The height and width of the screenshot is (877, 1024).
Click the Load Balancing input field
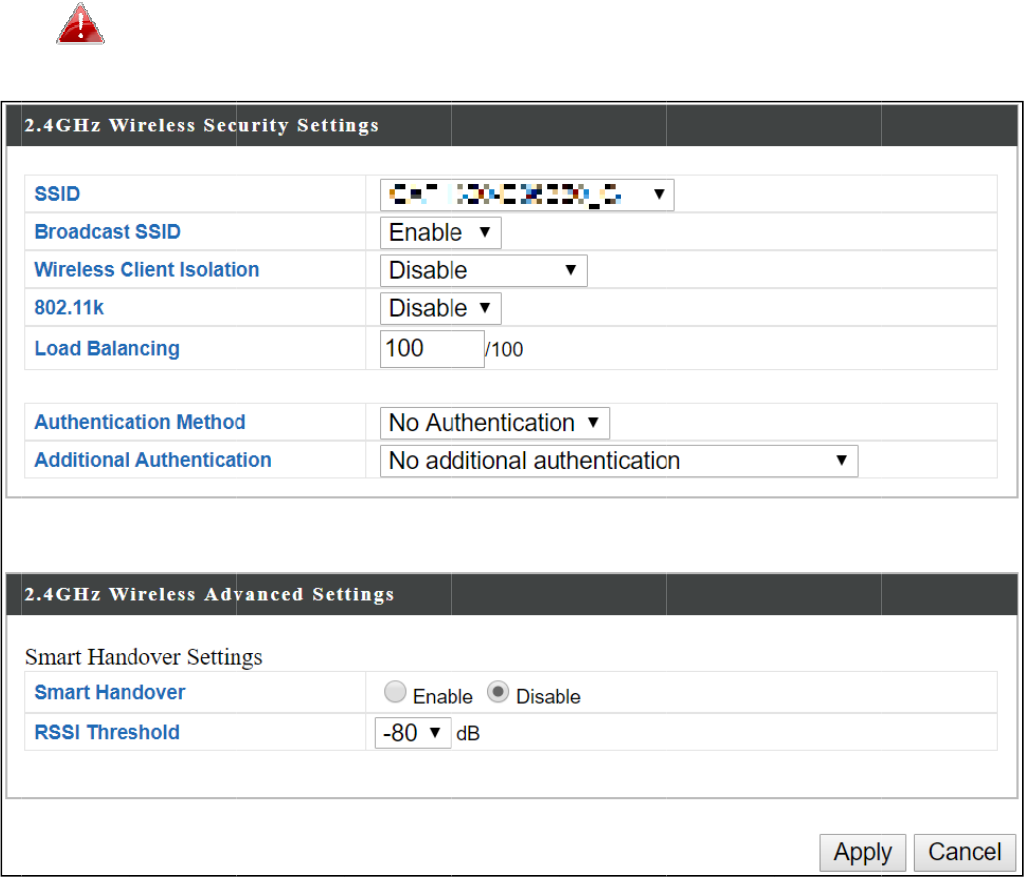(431, 349)
